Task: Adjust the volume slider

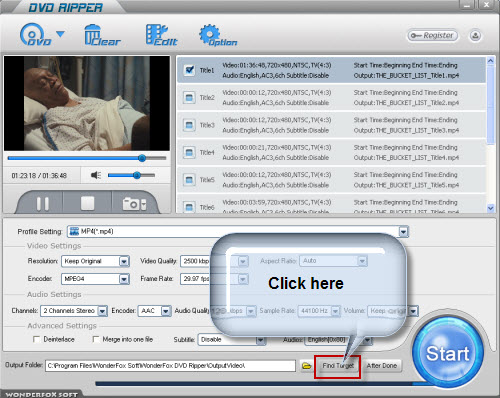Action: (x=131, y=175)
